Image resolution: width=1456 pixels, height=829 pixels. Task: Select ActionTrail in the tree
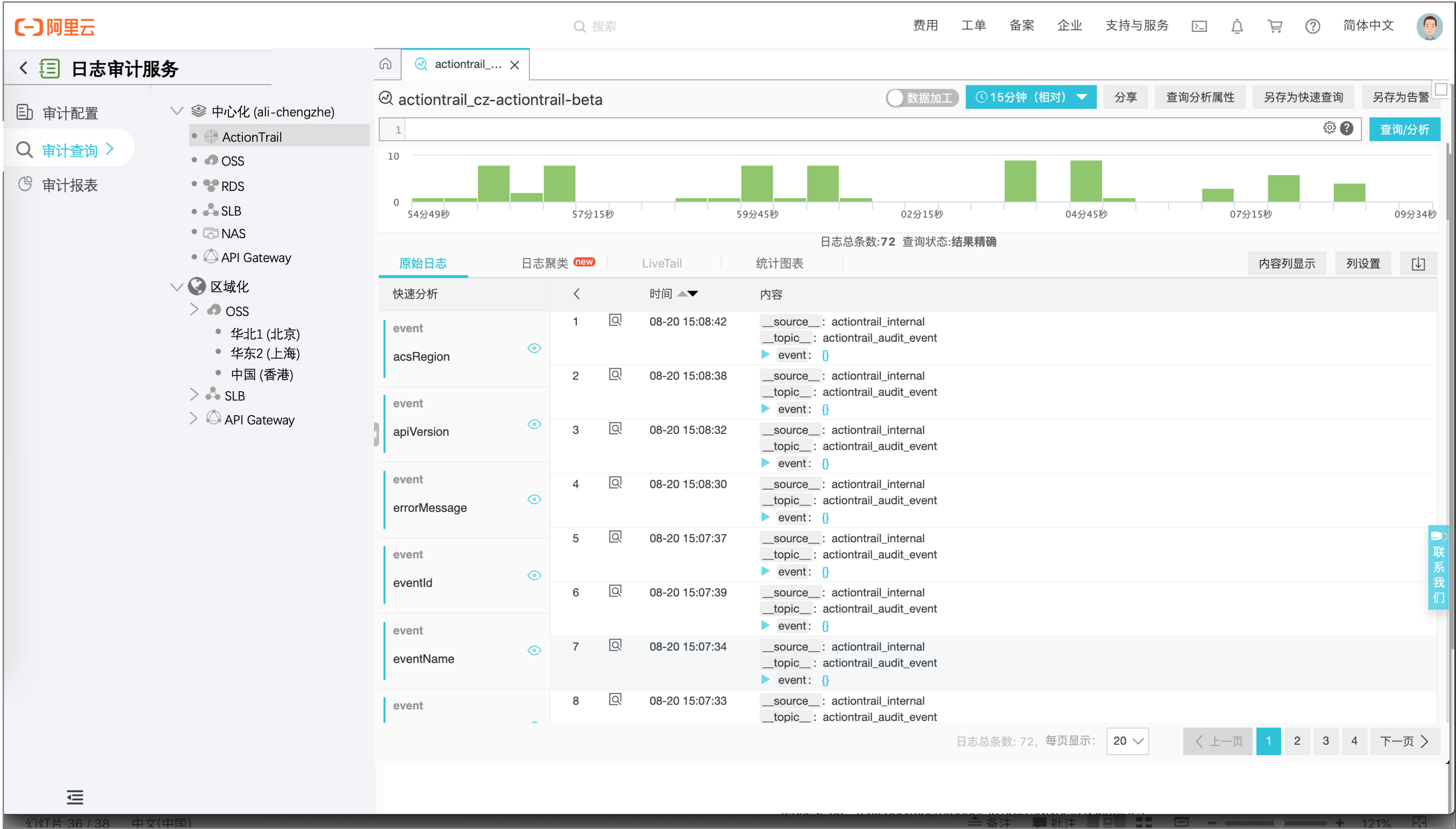279,136
